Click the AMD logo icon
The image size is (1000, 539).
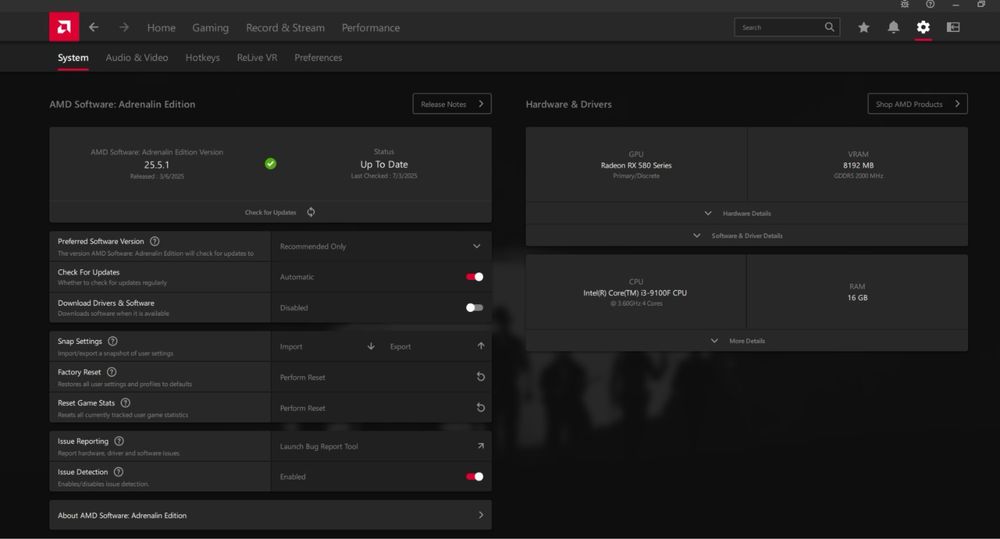64,27
